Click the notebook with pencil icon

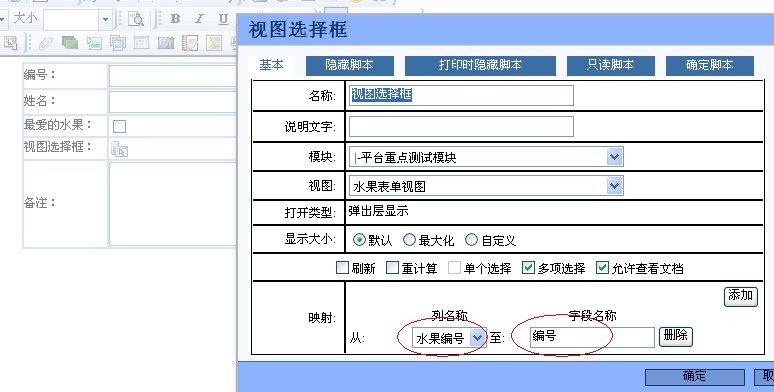point(190,43)
